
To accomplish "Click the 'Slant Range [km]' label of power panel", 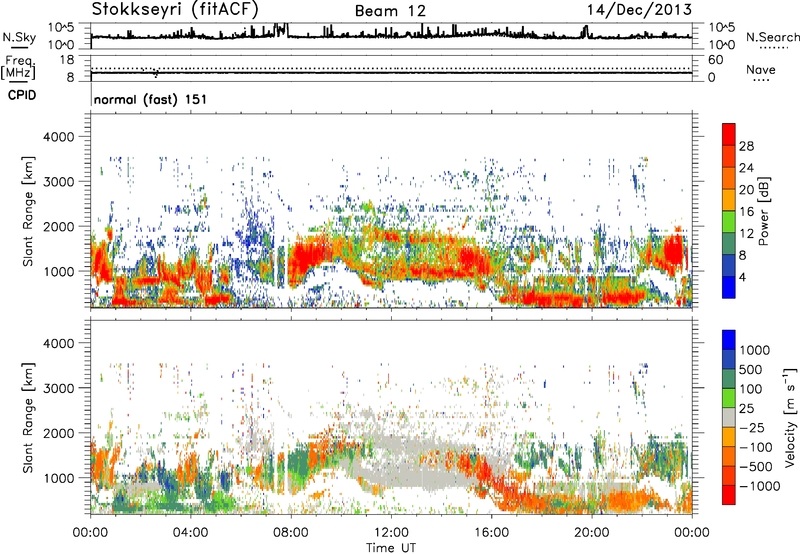I will (28, 211).
